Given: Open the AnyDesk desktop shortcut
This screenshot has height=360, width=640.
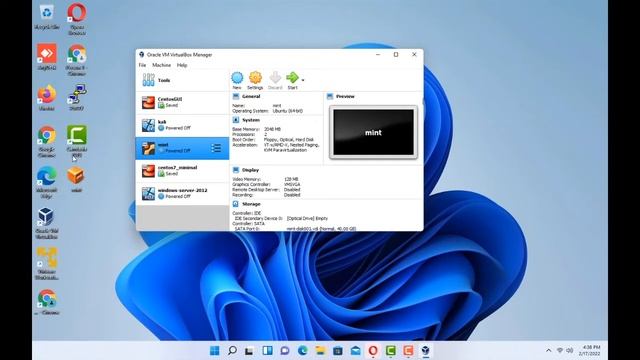Looking at the screenshot, I should pos(47,57).
